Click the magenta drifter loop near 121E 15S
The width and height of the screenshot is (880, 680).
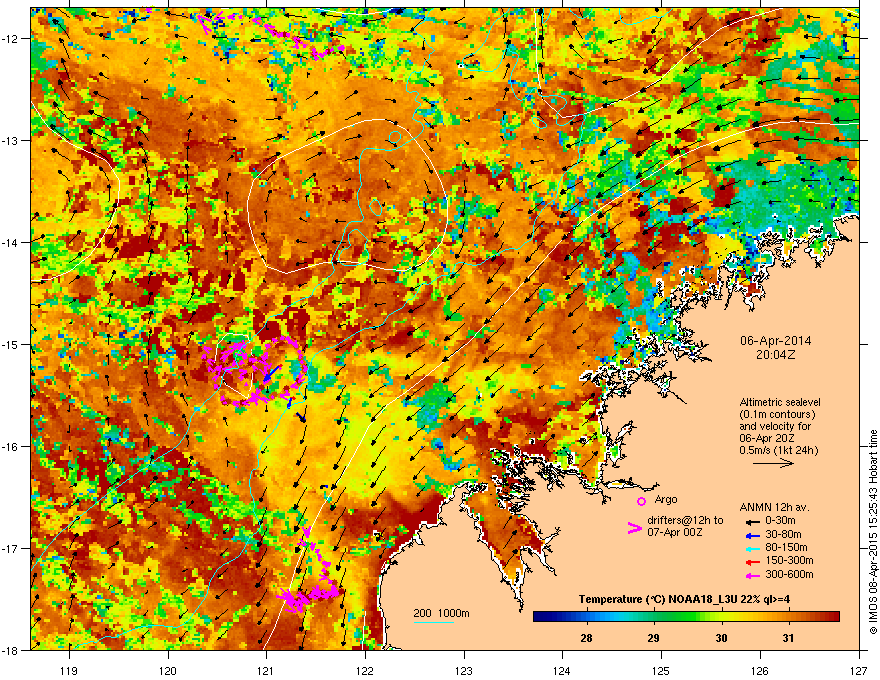[x=255, y=370]
